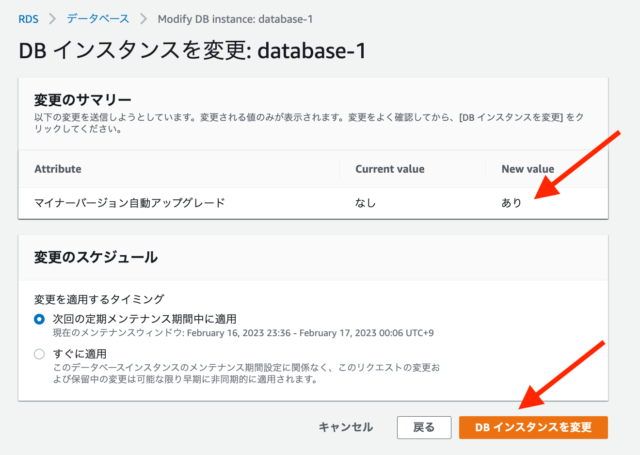This screenshot has width=640, height=455.
Task: Click Modify DB instance: database-1 breadcrumb text
Action: tap(235, 19)
